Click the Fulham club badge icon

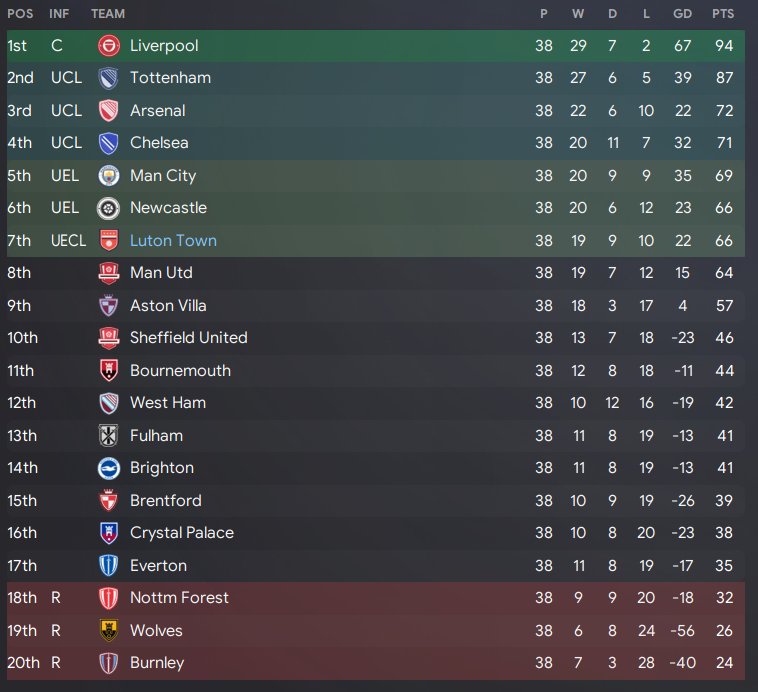click(109, 436)
